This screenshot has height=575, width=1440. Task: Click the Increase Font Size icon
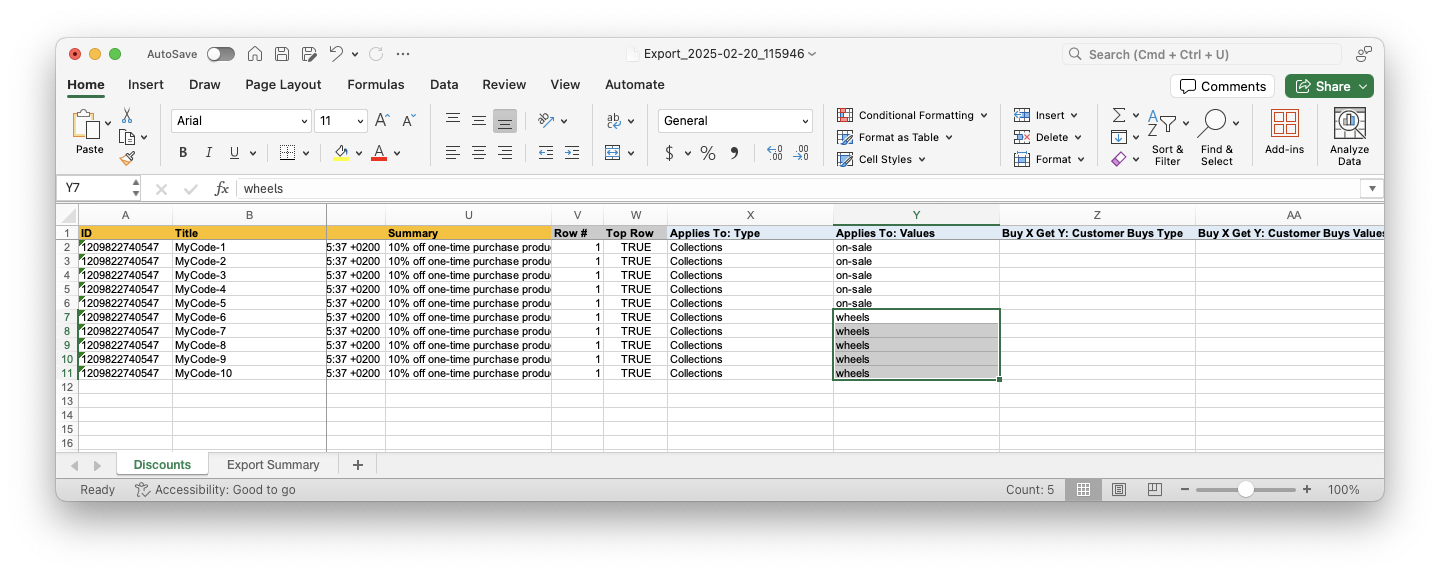pos(382,121)
